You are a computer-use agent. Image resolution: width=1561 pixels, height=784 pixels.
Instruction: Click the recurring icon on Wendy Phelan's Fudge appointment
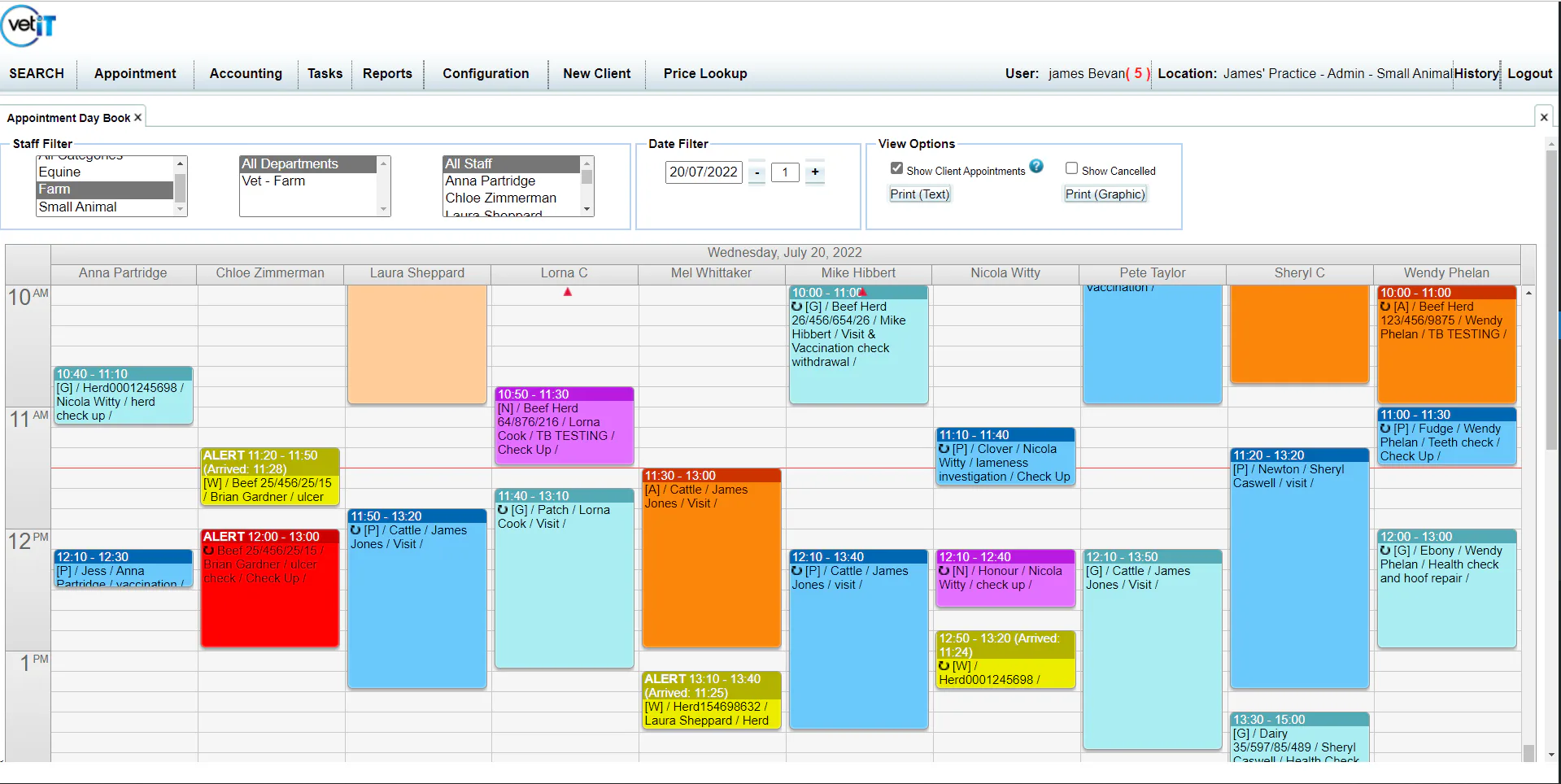(x=1385, y=428)
